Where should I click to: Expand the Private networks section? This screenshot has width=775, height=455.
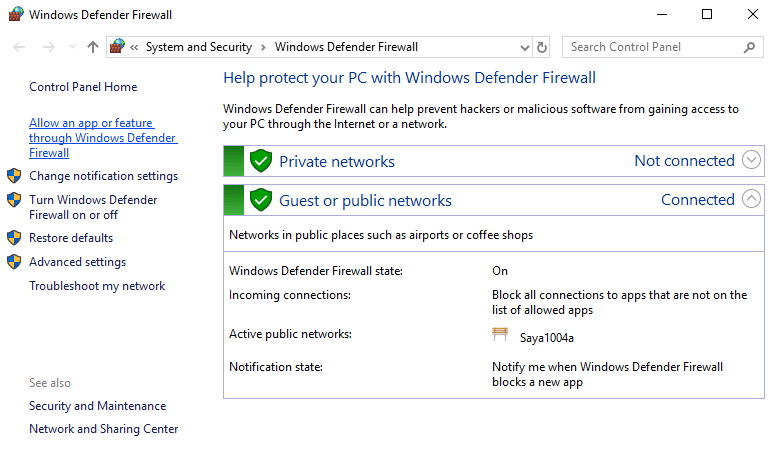(x=751, y=160)
